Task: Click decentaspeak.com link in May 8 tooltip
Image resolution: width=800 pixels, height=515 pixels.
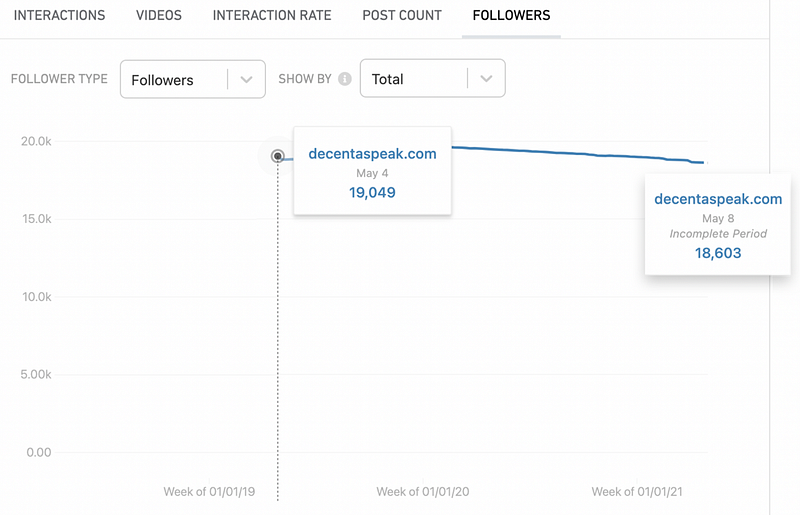Action: tap(718, 199)
